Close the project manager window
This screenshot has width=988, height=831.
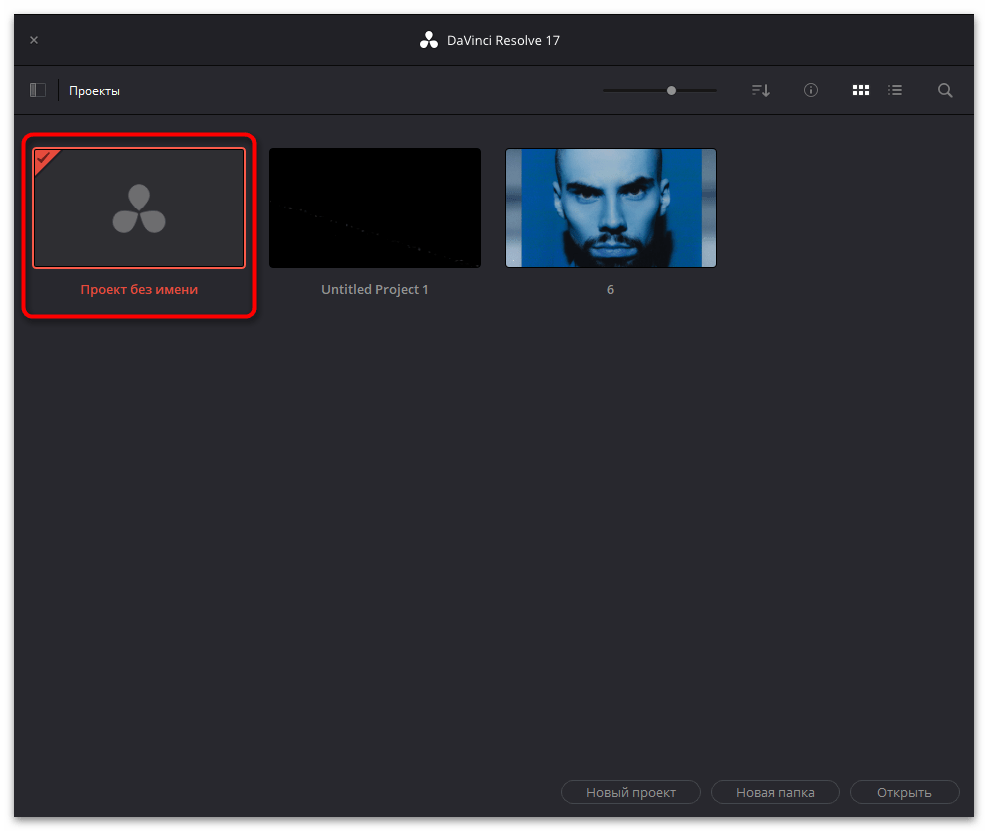(x=34, y=40)
